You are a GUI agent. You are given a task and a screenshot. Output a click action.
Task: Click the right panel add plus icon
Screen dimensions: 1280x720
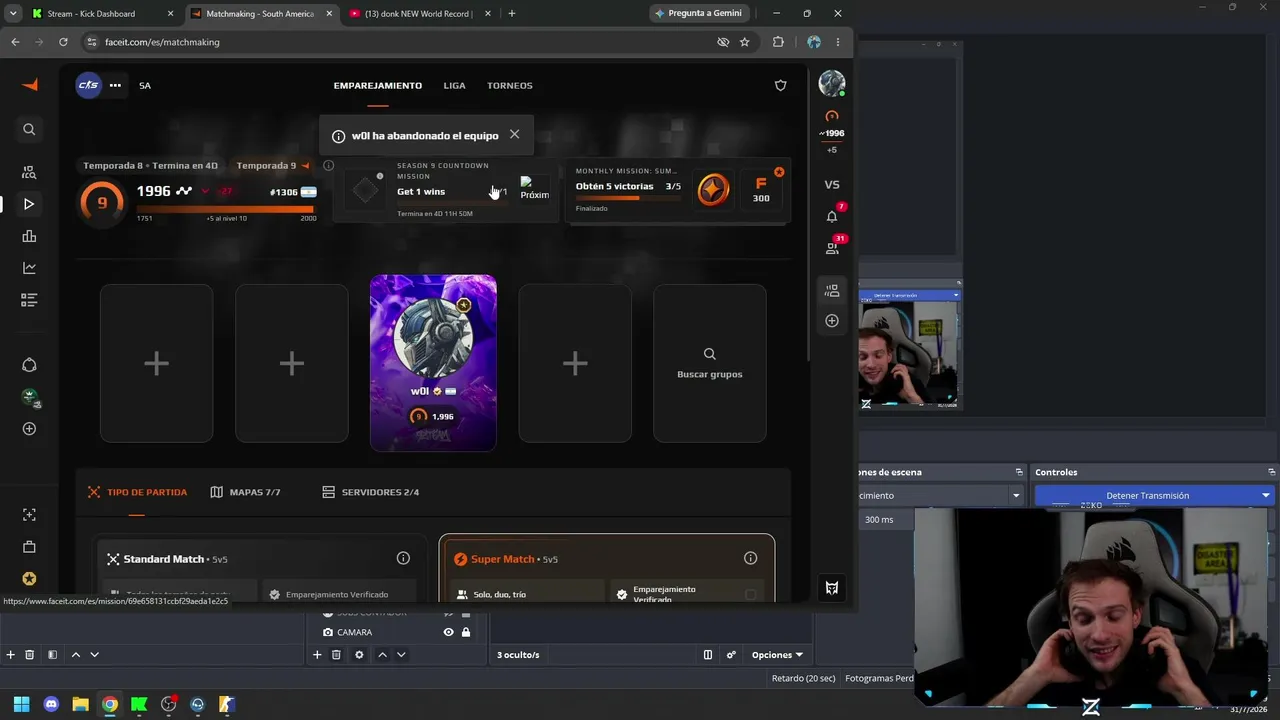[832, 321]
